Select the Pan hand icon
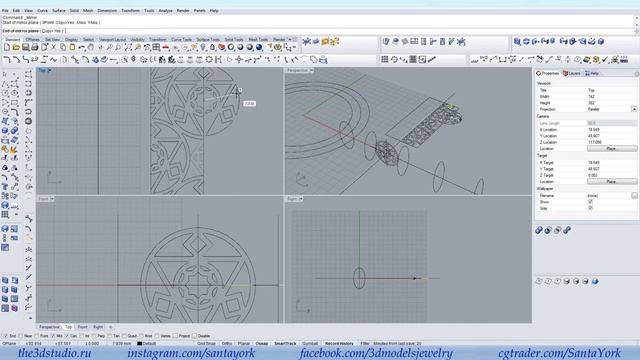The image size is (640, 360). 91,47
